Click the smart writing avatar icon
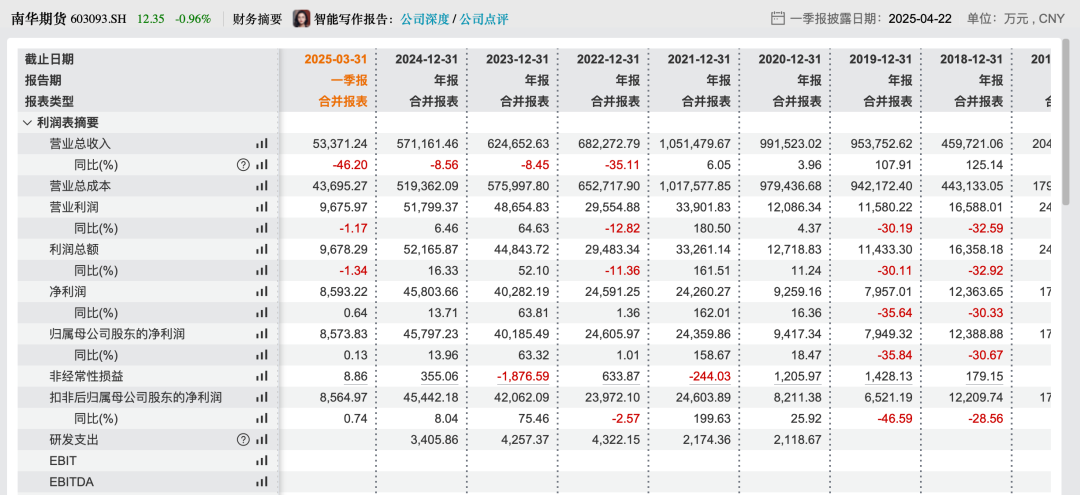 (x=301, y=19)
